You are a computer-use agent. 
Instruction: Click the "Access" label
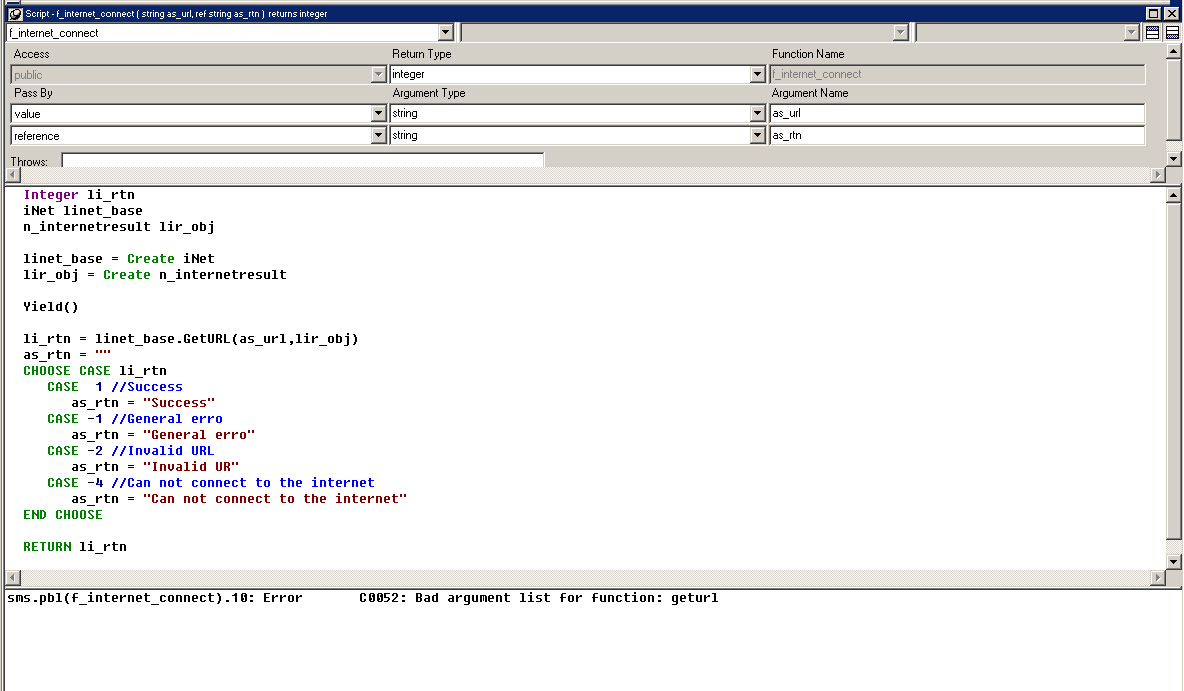(32, 54)
